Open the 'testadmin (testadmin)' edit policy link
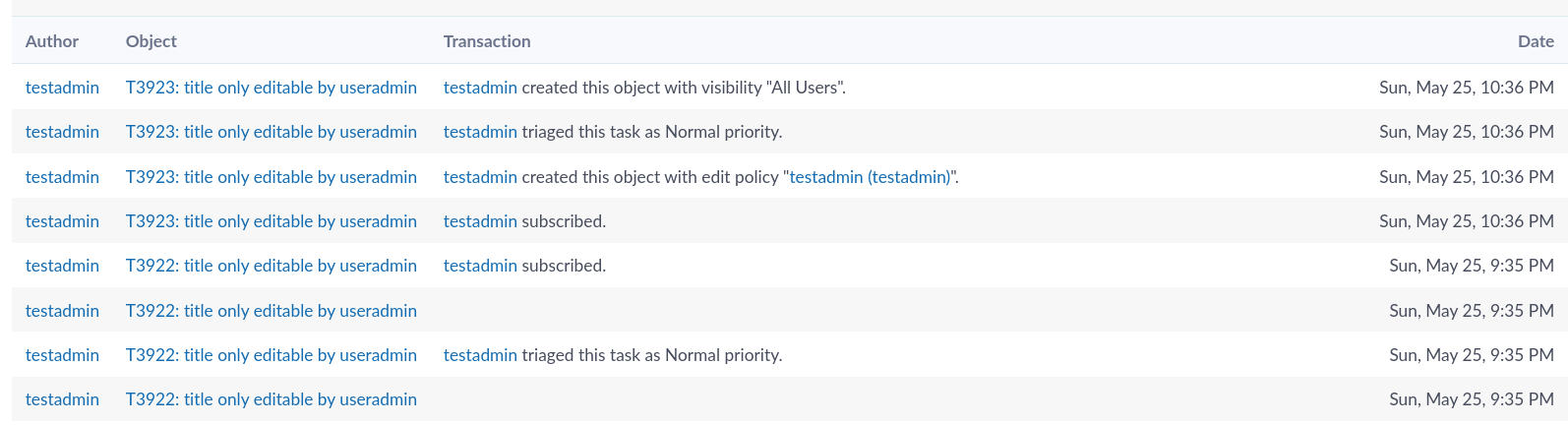This screenshot has width=1568, height=425. [870, 177]
